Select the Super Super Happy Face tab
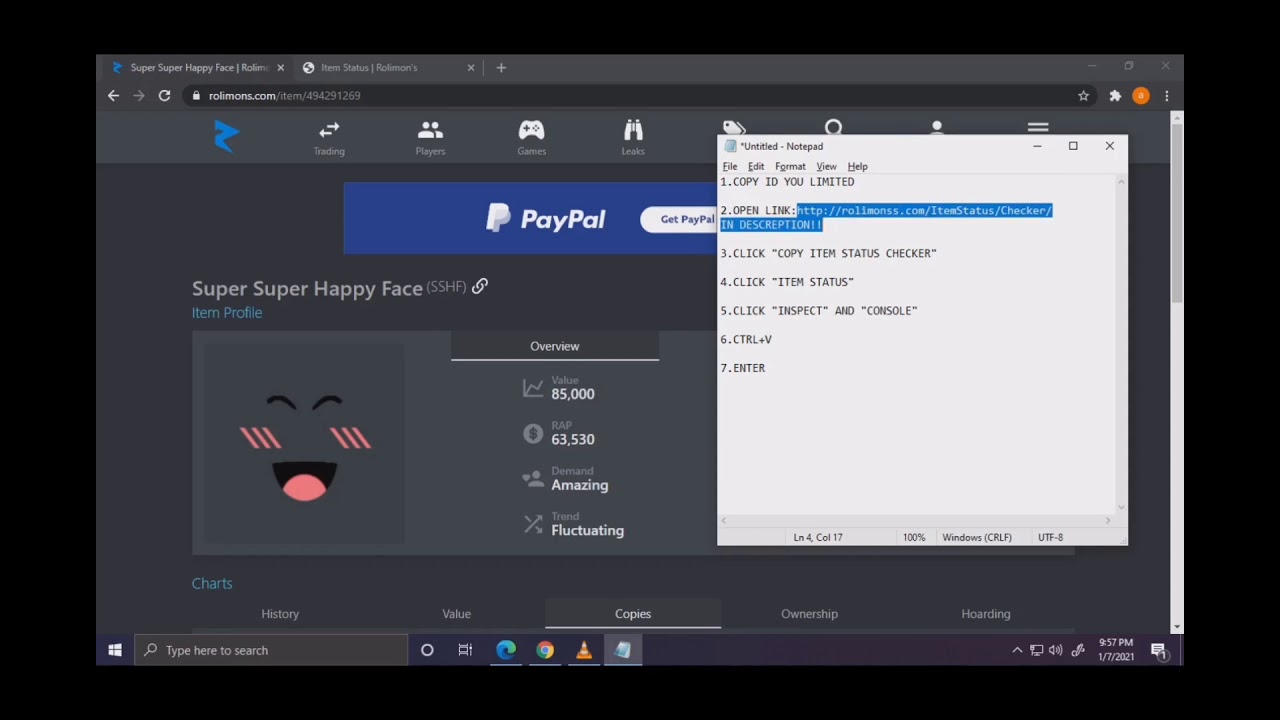Screen dimensions: 1280x720 [x=198, y=67]
